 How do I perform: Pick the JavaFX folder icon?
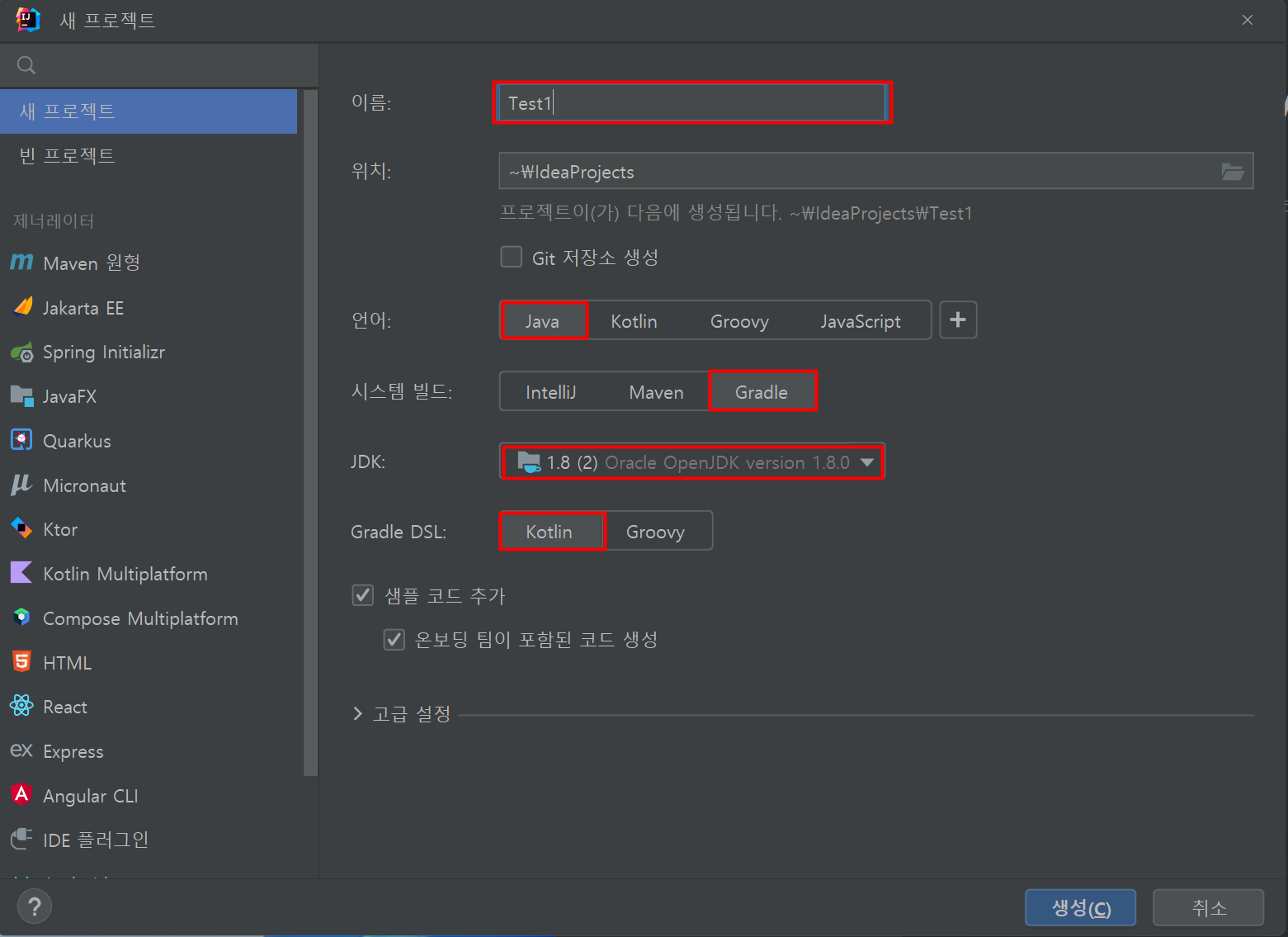click(21, 395)
